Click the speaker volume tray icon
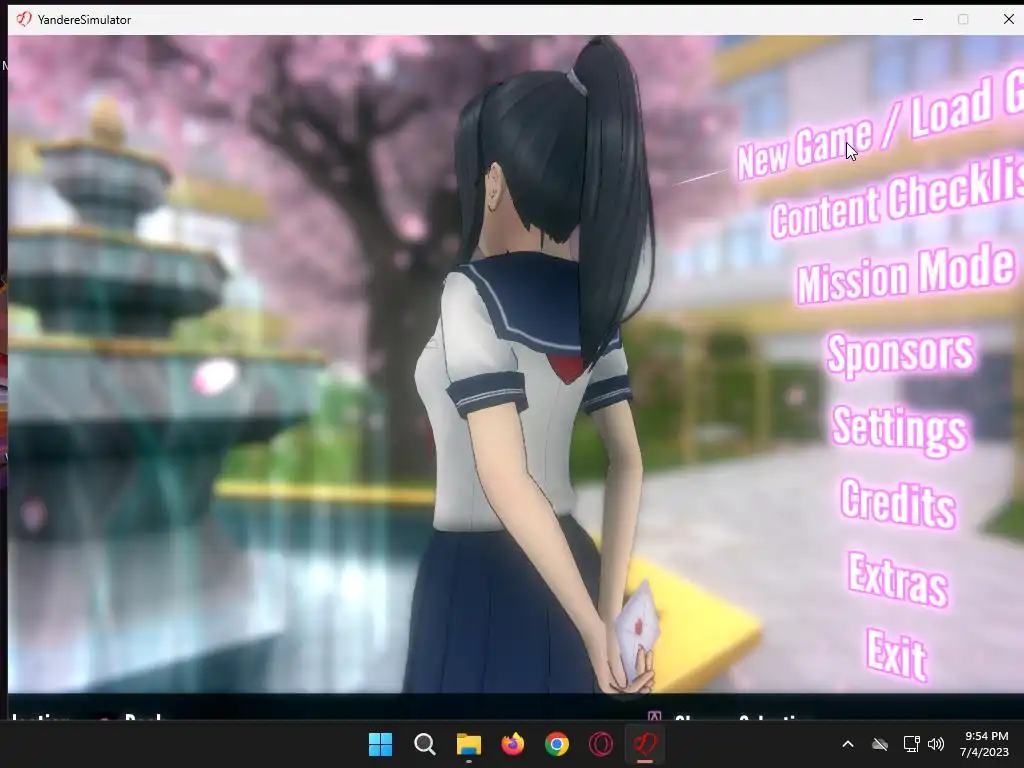 tap(936, 744)
